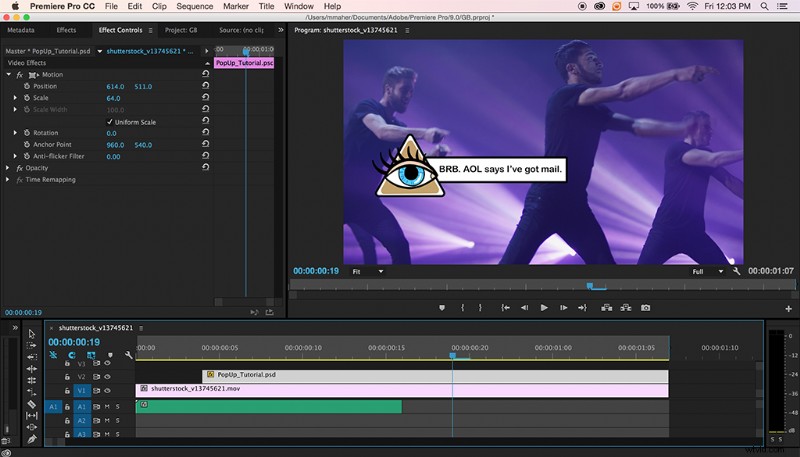Expand the Scale property

tap(15, 97)
